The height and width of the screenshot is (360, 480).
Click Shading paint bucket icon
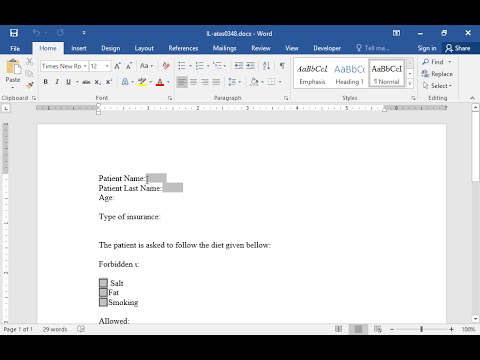point(254,82)
